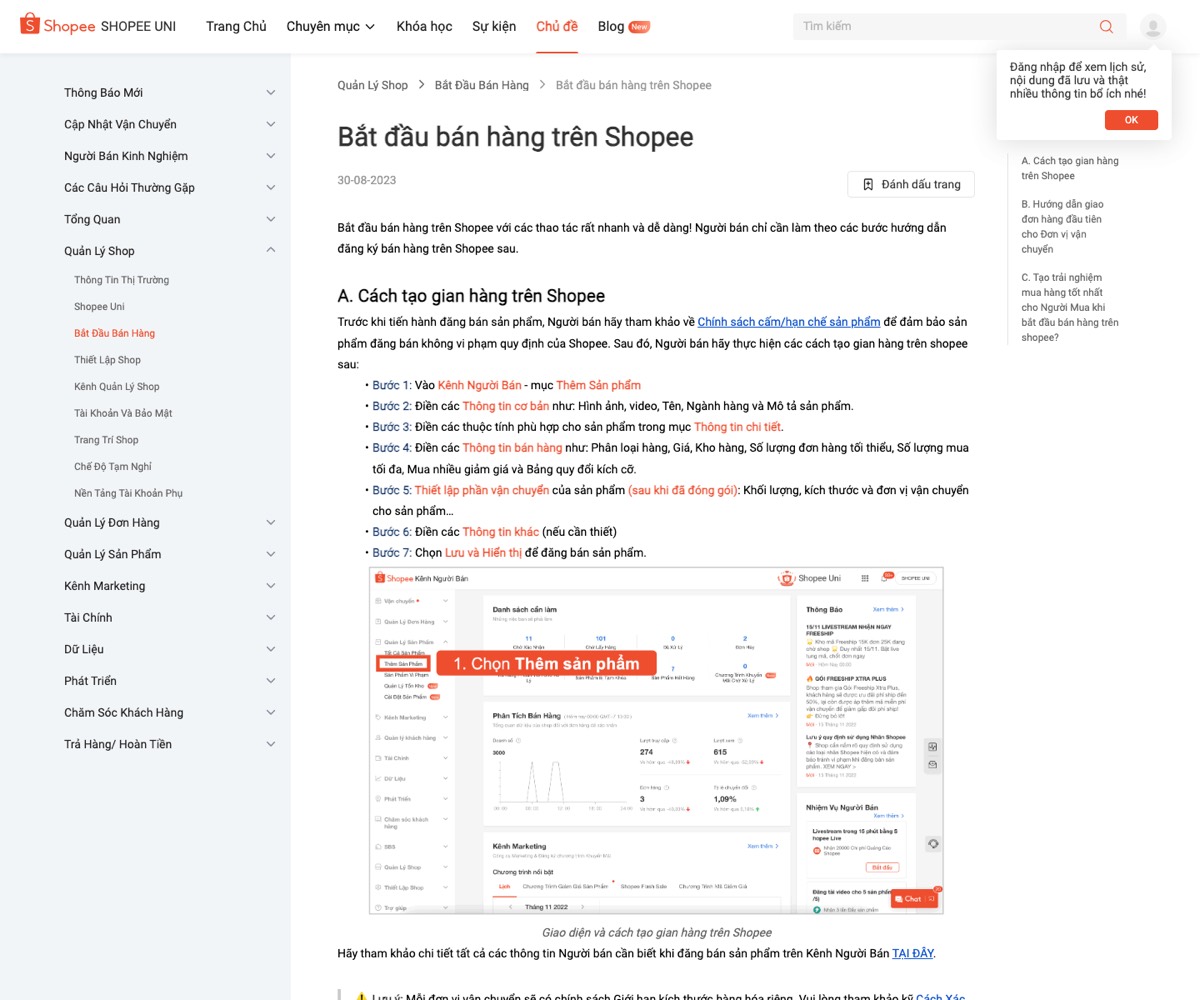Click the Lưu và Hiển thị text
The height and width of the screenshot is (1000, 1200).
[483, 552]
